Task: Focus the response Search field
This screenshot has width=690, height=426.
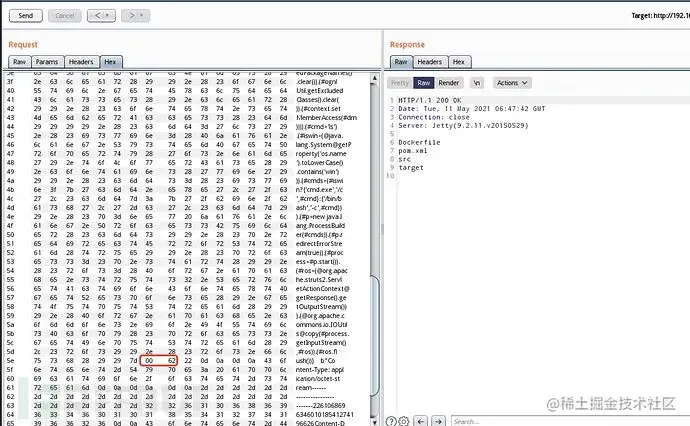Action: [x=570, y=421]
